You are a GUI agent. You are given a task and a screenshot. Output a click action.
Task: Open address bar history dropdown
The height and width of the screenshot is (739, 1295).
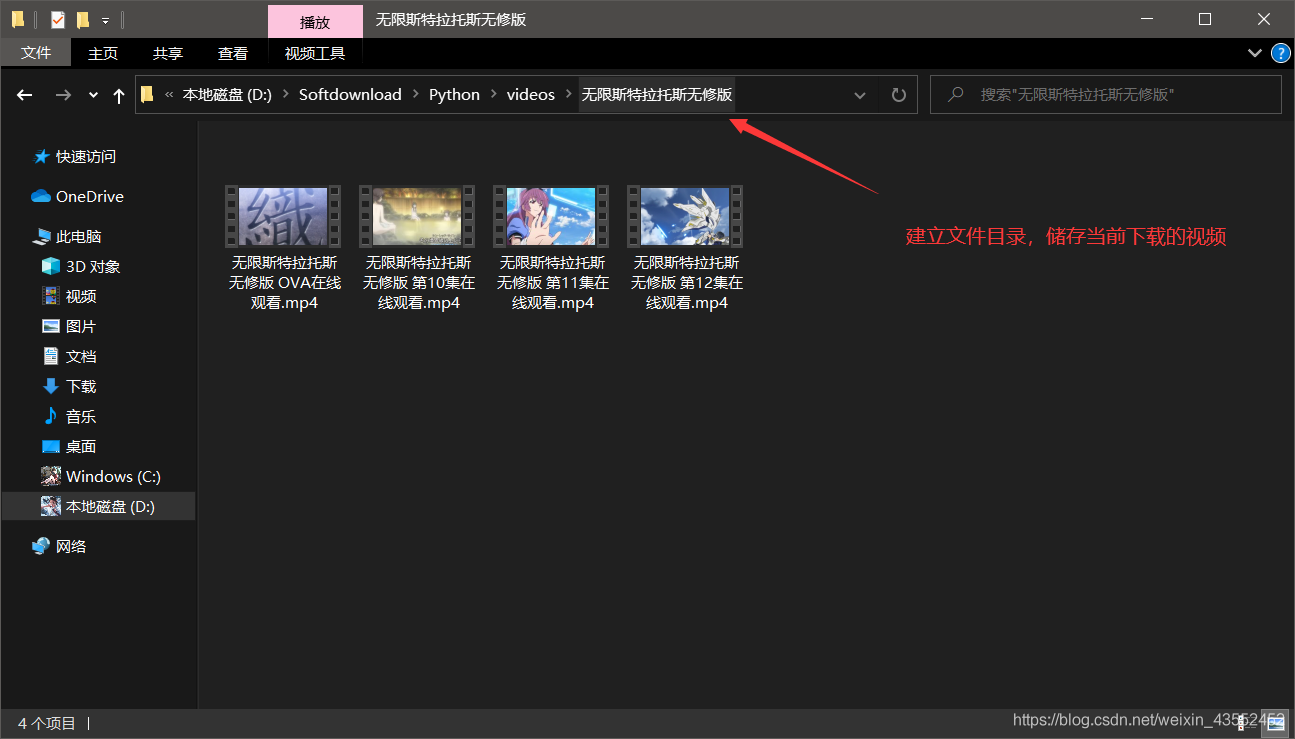tap(860, 95)
